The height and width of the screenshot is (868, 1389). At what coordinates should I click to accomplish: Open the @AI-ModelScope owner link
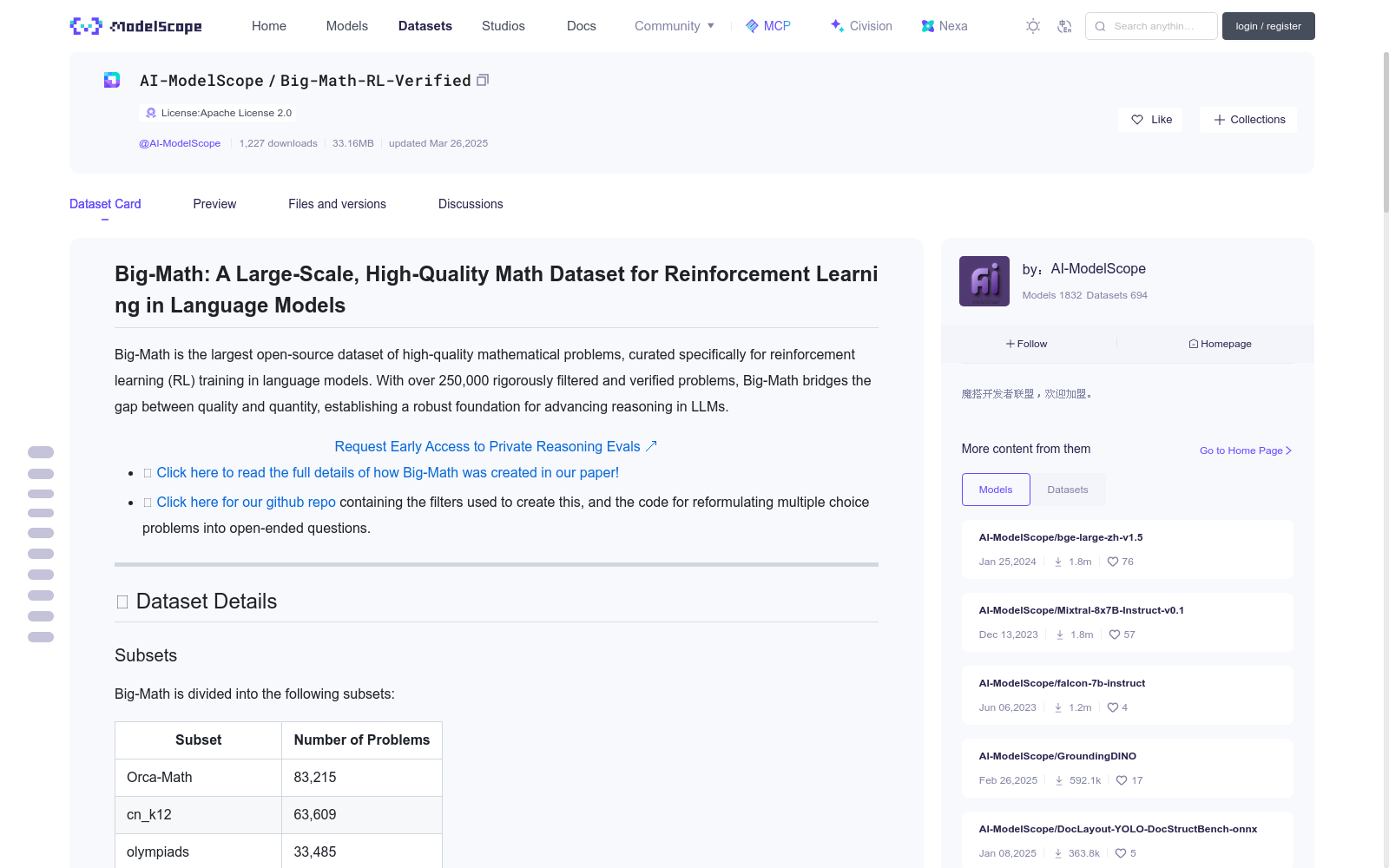[x=180, y=143]
